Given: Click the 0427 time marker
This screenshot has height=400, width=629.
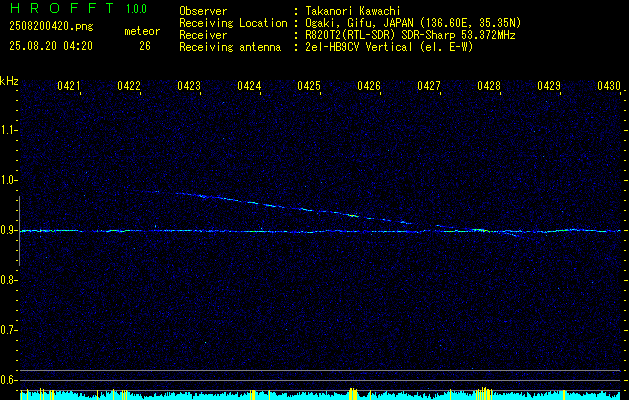Looking at the screenshot, I should coord(429,85).
